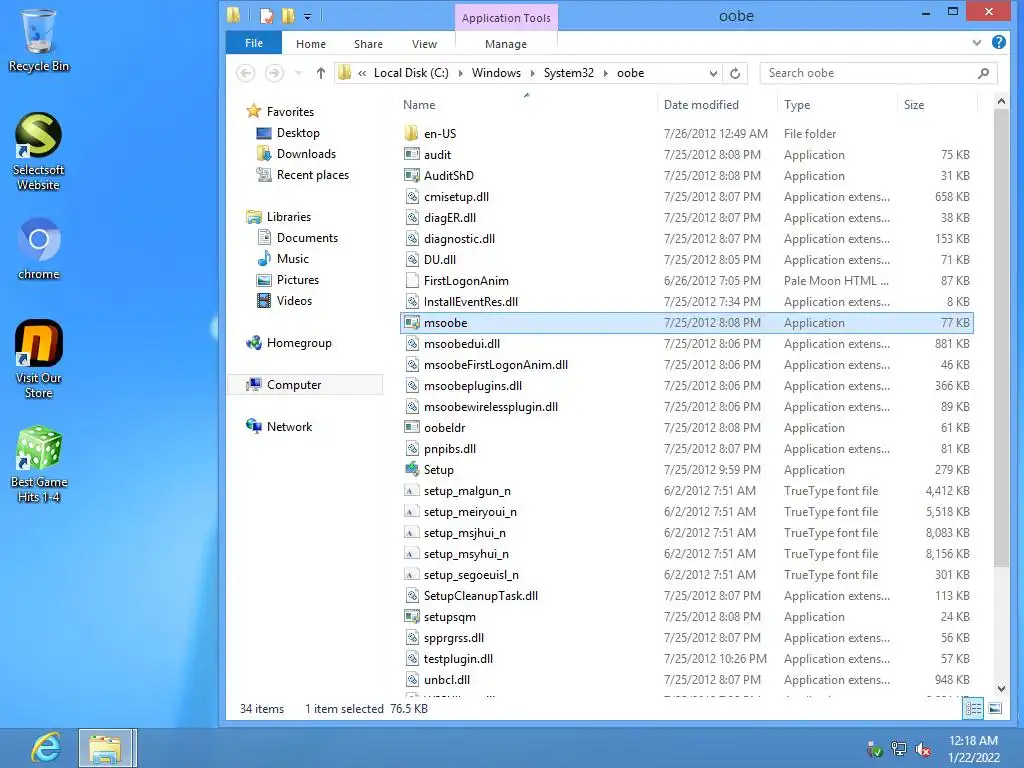Sort by the Type column header
Viewport: 1024px width, 768px height.
coord(797,104)
